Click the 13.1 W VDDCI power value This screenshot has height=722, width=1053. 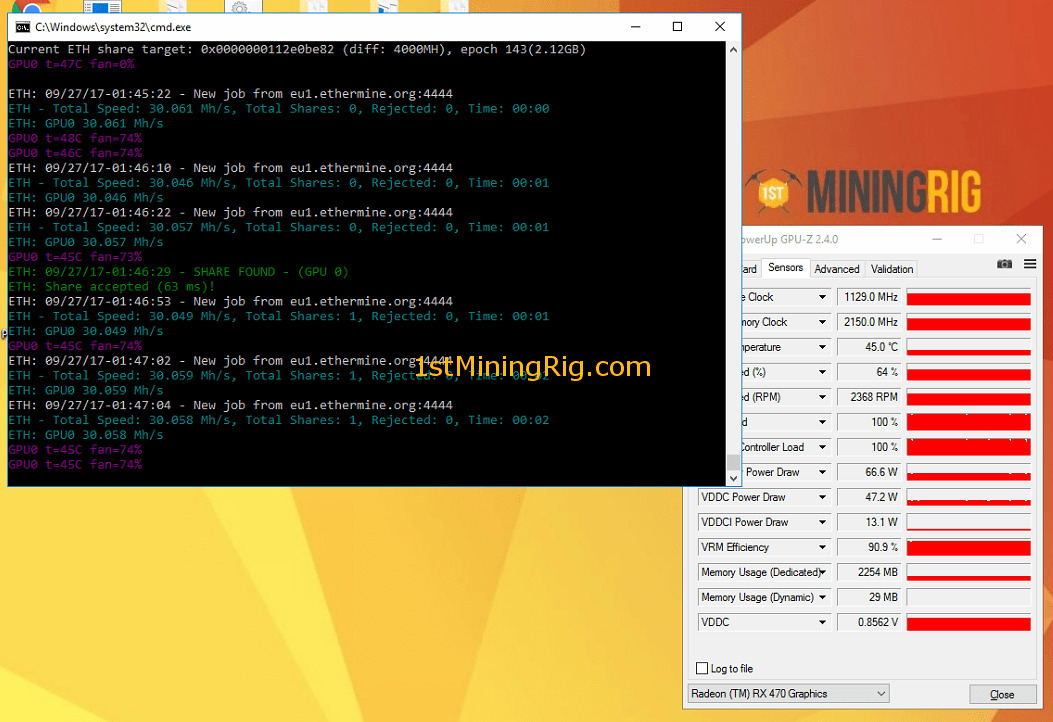pos(869,522)
